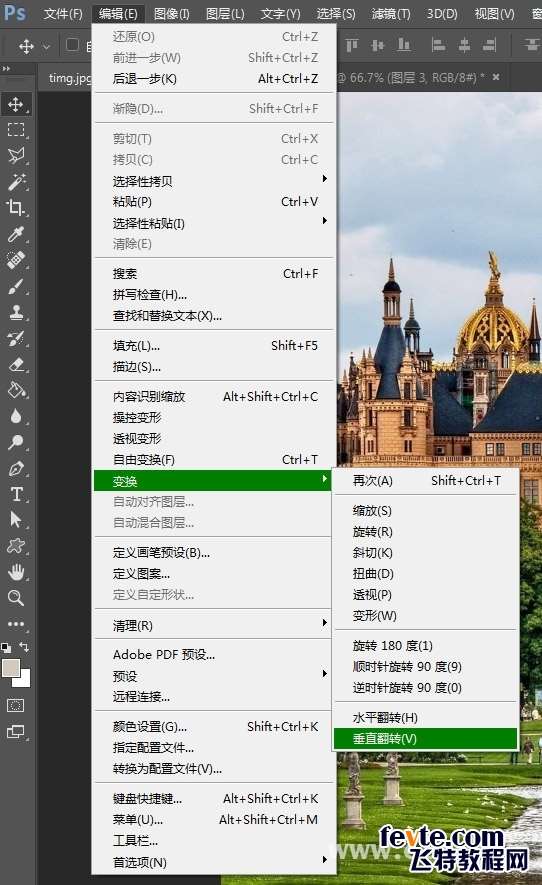Select the Eraser tool

point(16,365)
